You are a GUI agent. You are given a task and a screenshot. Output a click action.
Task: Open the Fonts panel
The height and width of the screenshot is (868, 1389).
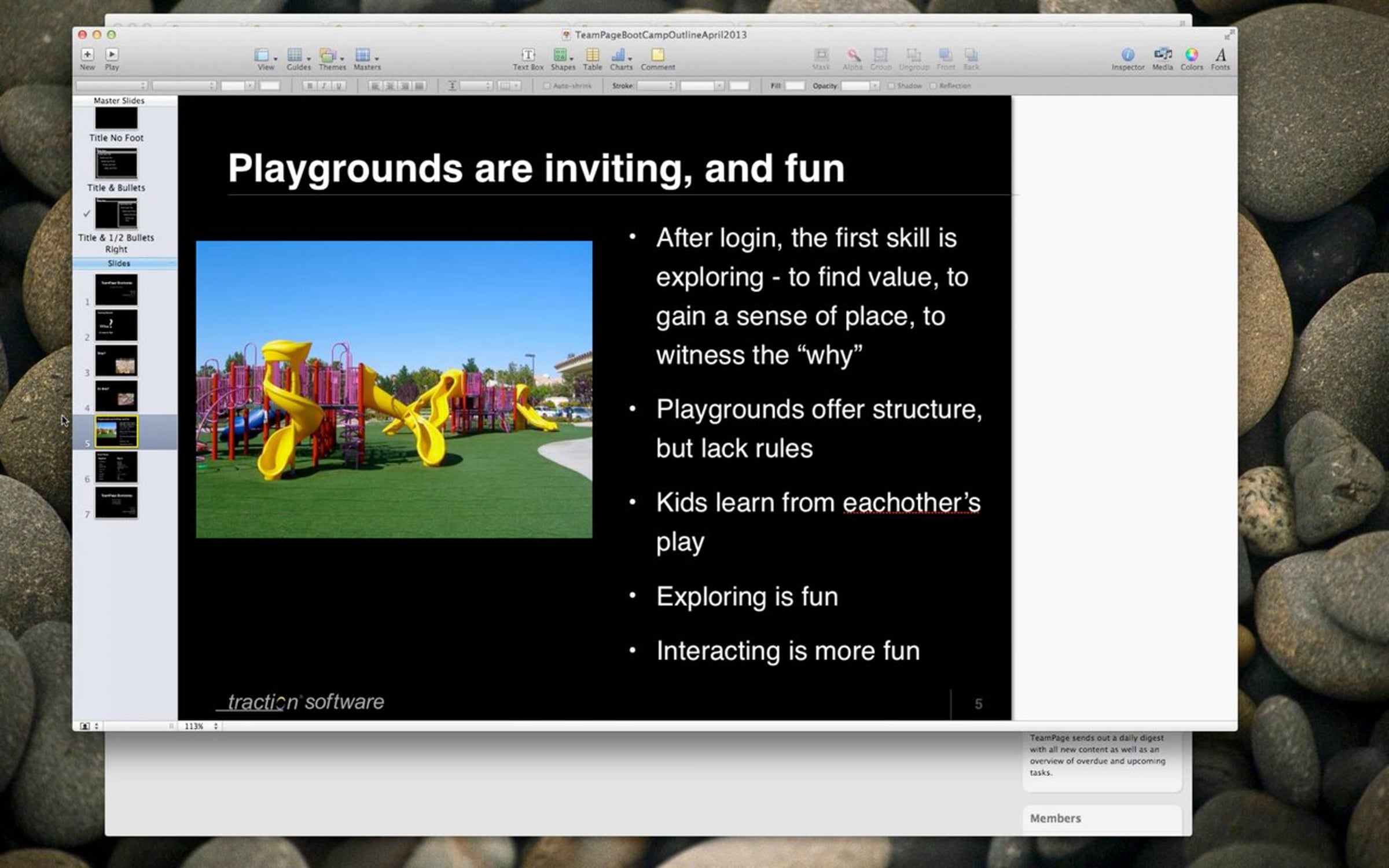pyautogui.click(x=1221, y=55)
